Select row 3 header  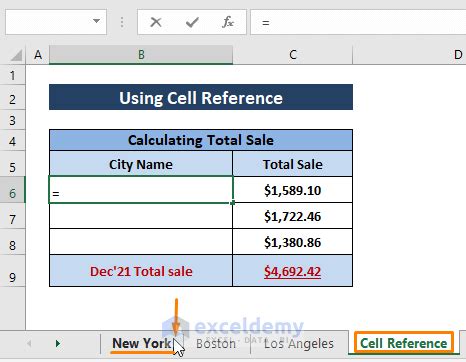(12, 120)
